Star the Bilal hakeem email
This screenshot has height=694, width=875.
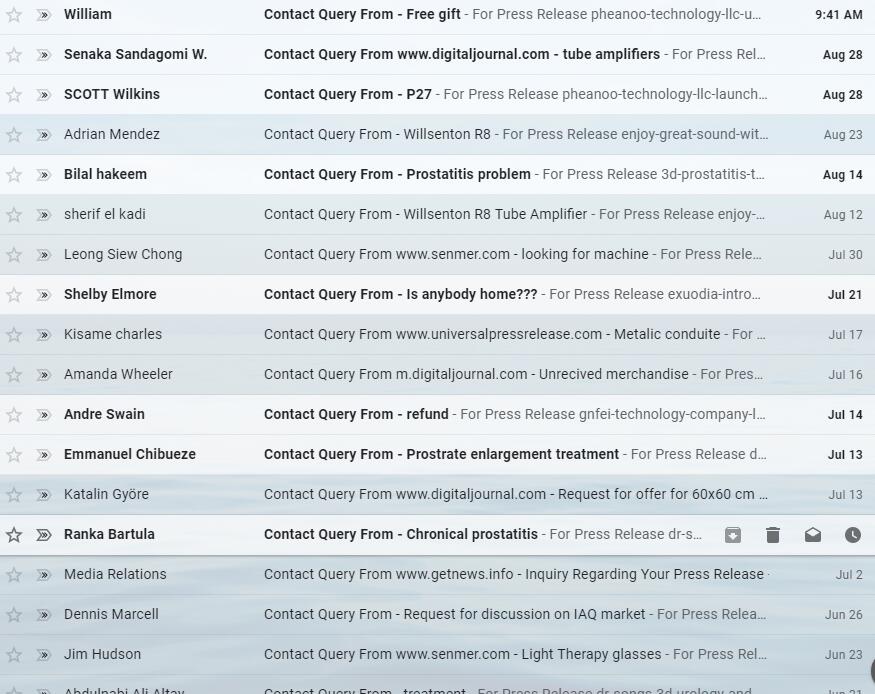tap(14, 175)
